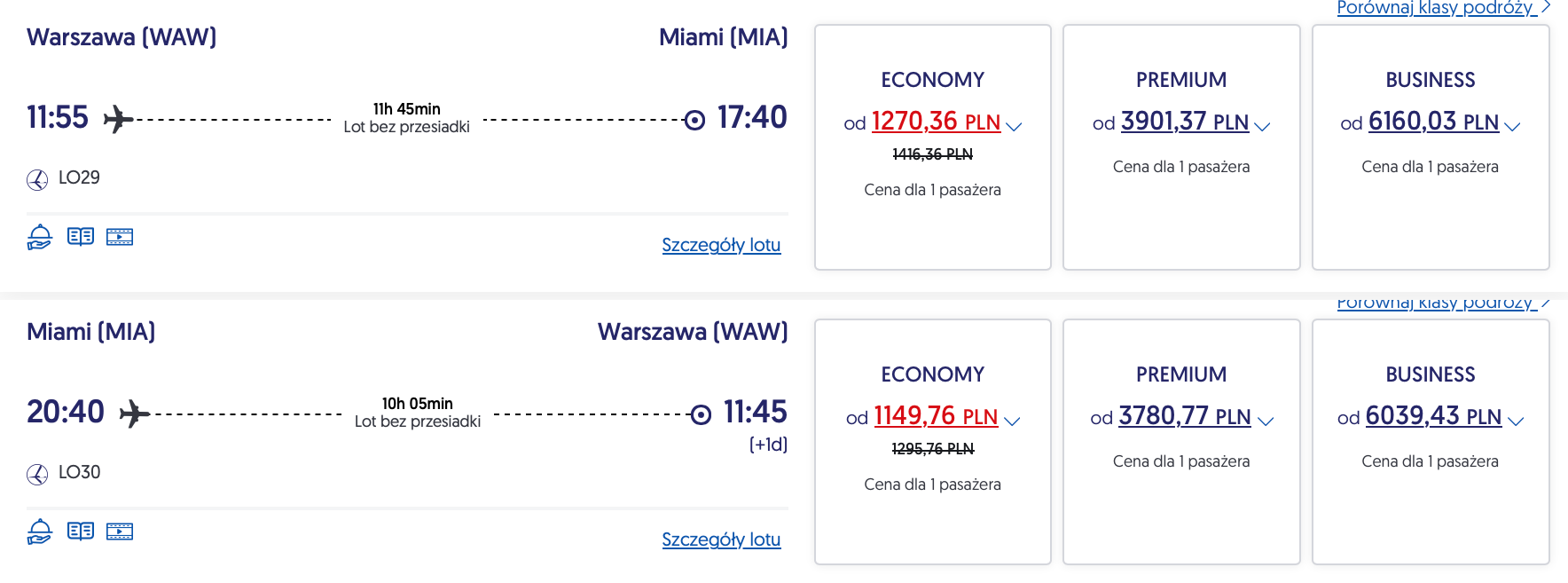Click the LOT airline logo beside LO29
Viewport: 1568px width, 583px height.
point(37,180)
